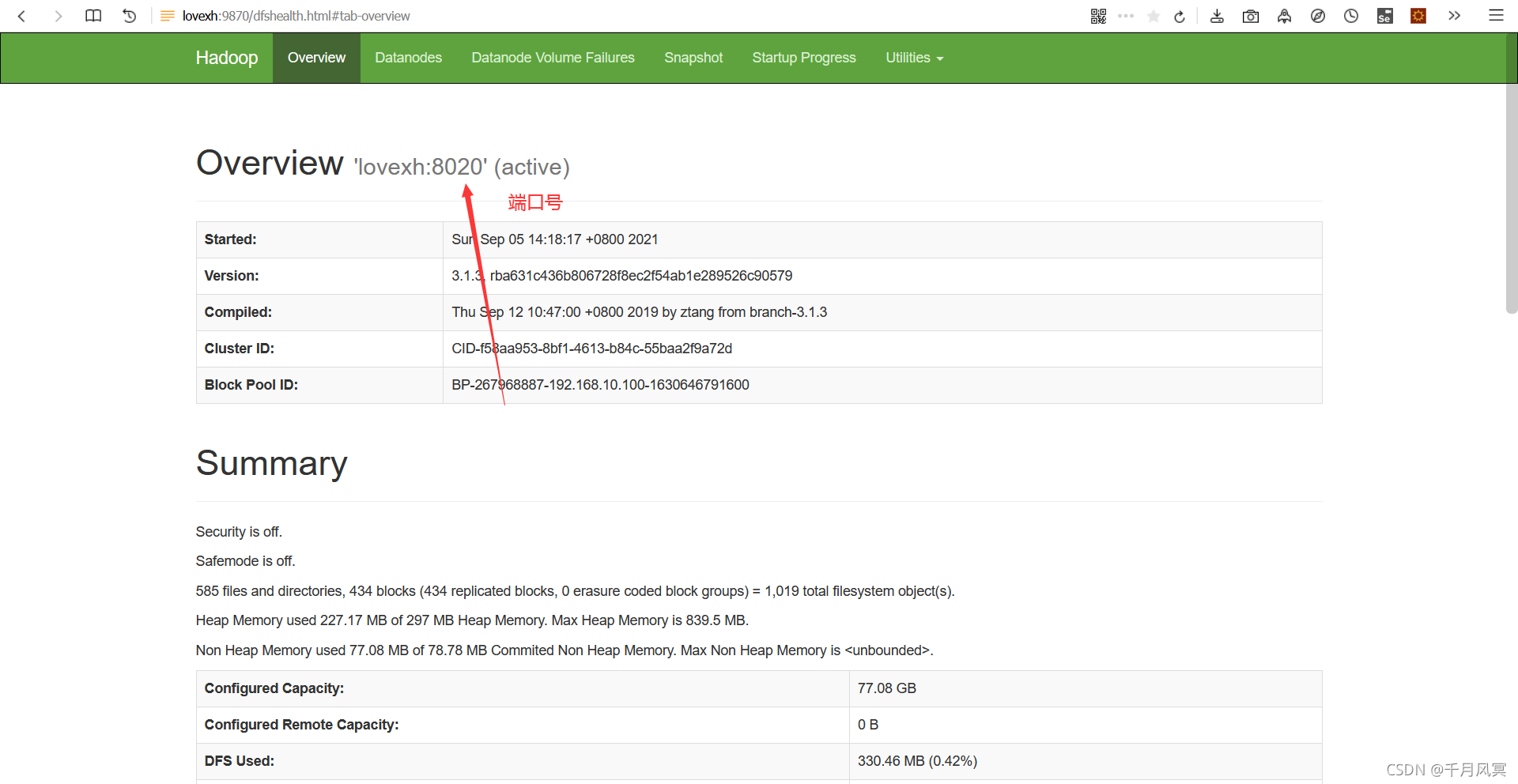Open browsing history via the clock icon
Screen dimensions: 1518x784
pyautogui.click(x=1350, y=15)
